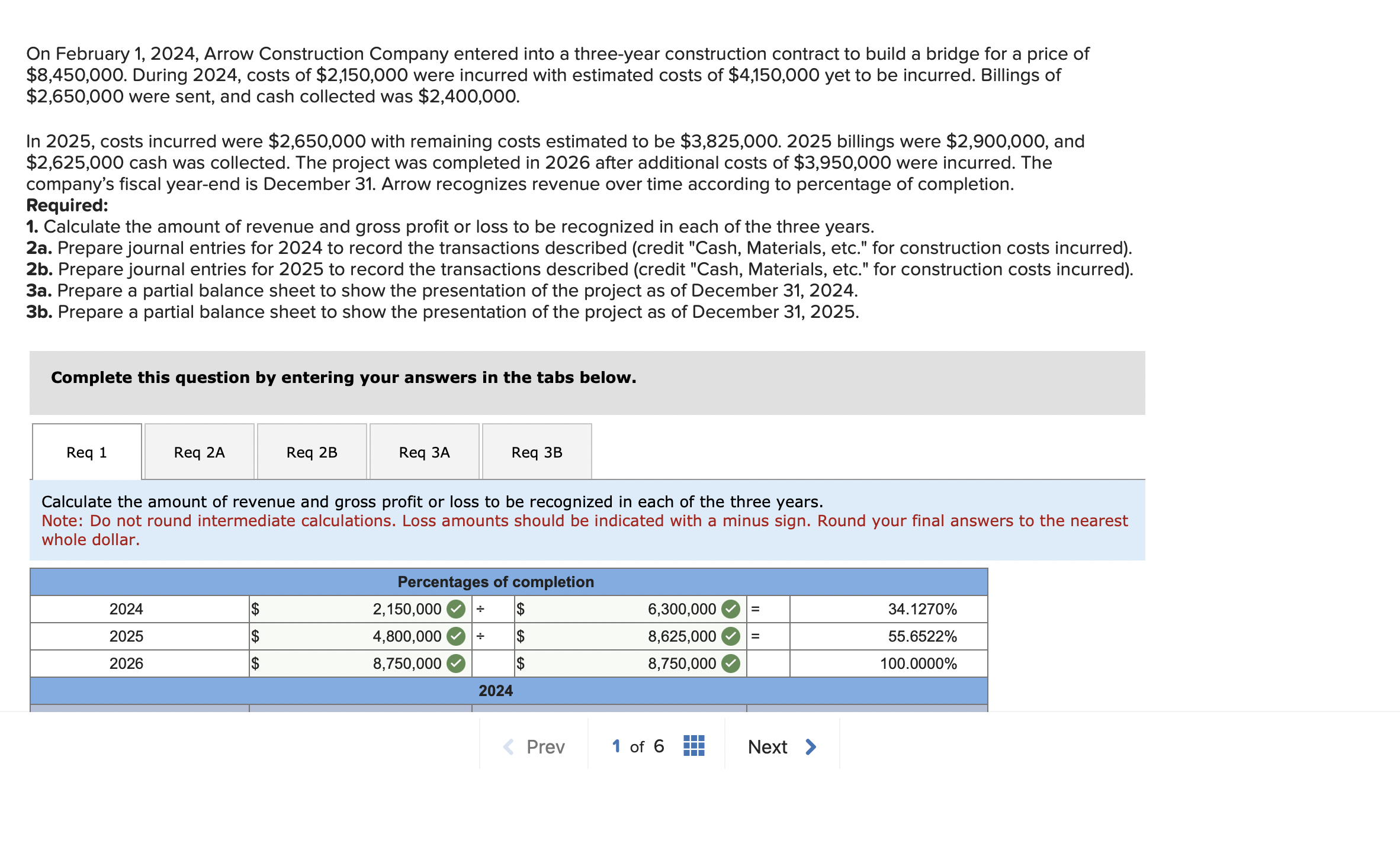Viewport: 1400px width, 863px height.
Task: Click green checkmark beside 4,800,000
Action: pyautogui.click(x=456, y=636)
